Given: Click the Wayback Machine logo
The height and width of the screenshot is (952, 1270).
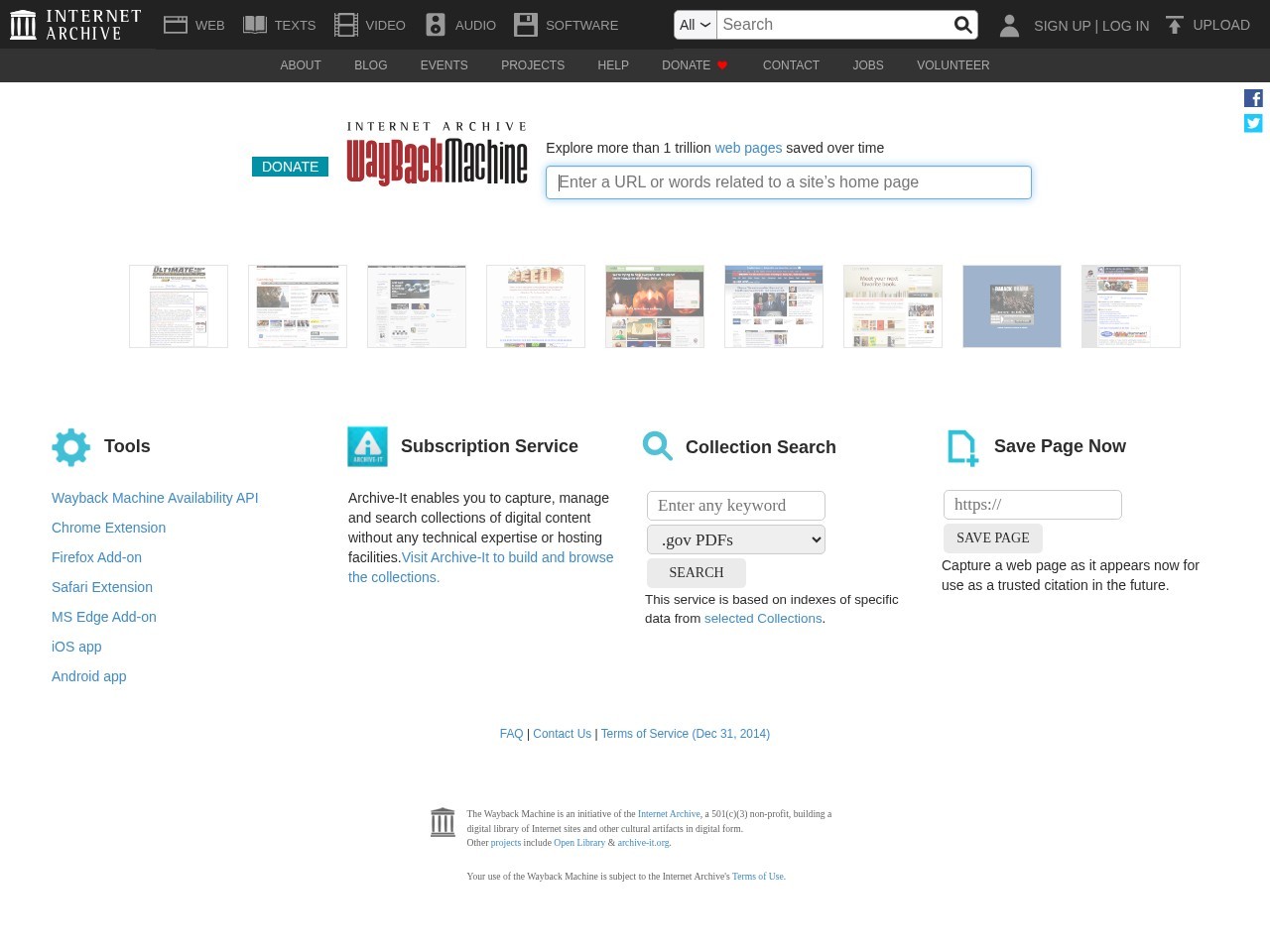Looking at the screenshot, I should click(437, 154).
